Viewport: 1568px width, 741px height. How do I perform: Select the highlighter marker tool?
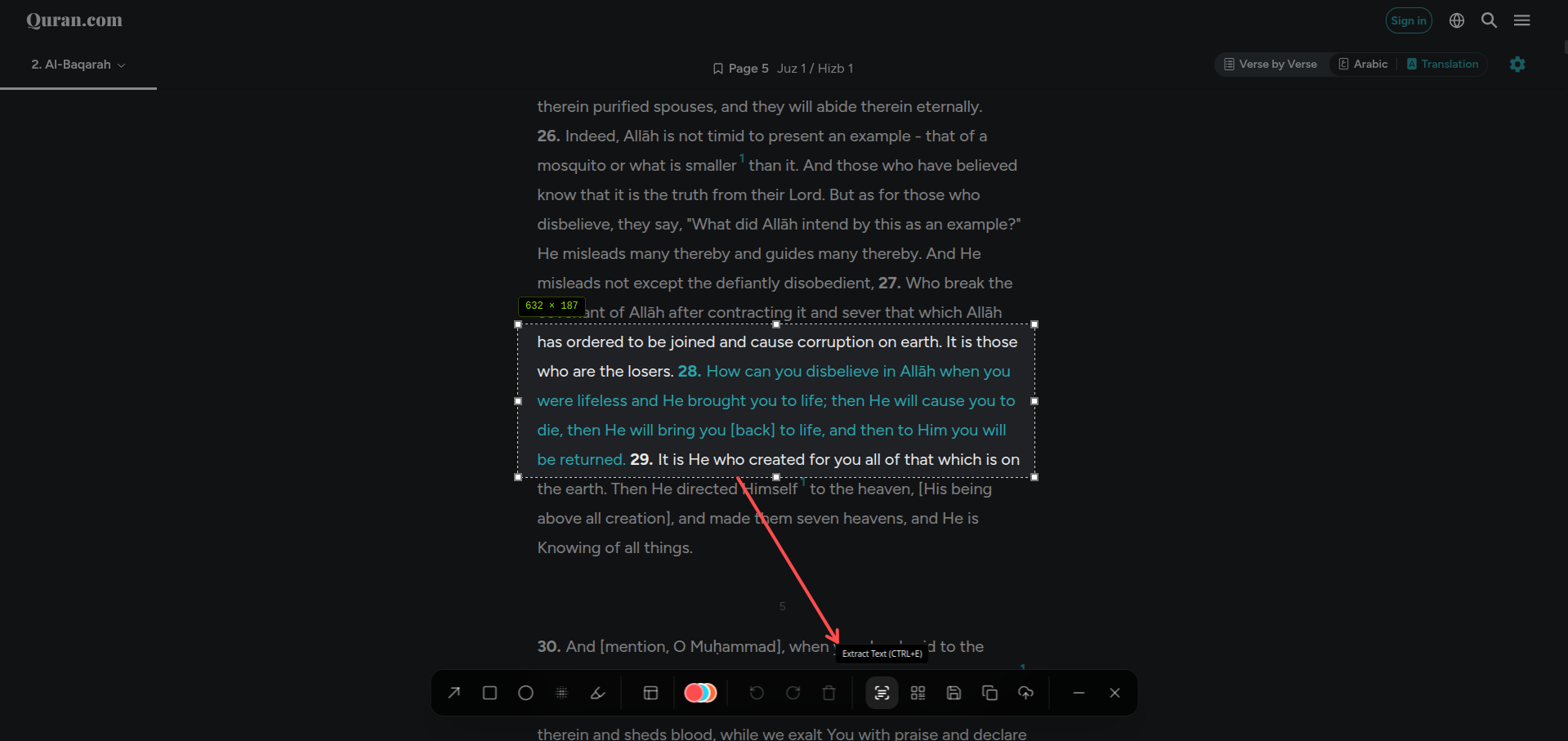tap(597, 693)
